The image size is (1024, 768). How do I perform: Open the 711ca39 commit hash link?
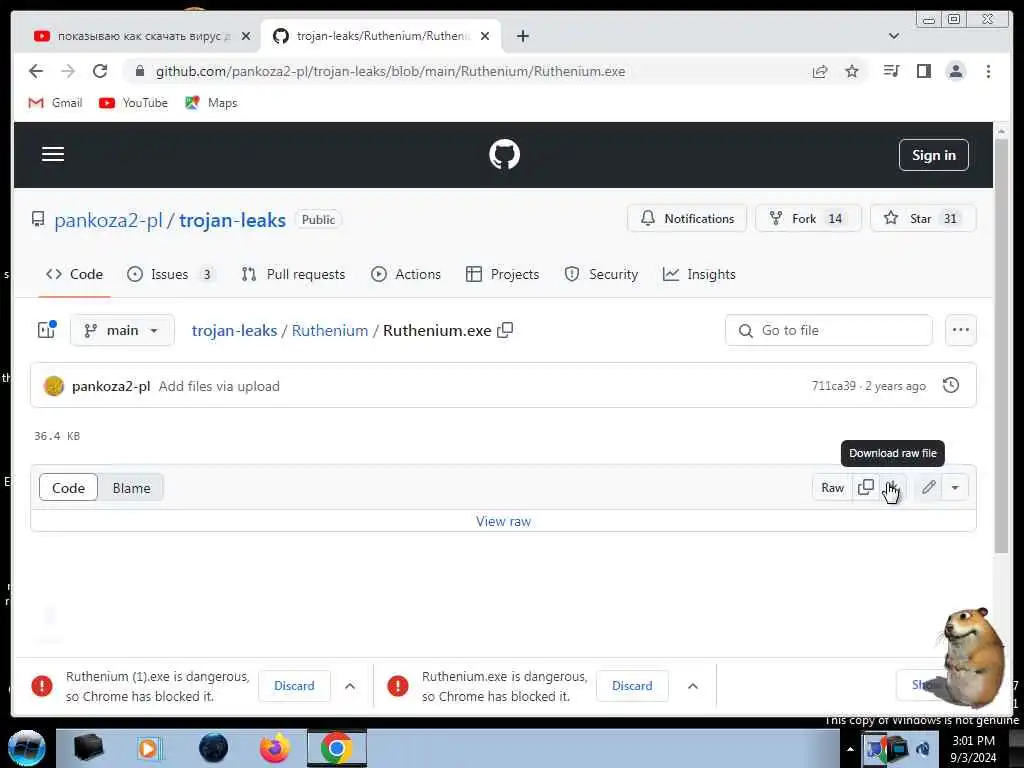(x=833, y=386)
